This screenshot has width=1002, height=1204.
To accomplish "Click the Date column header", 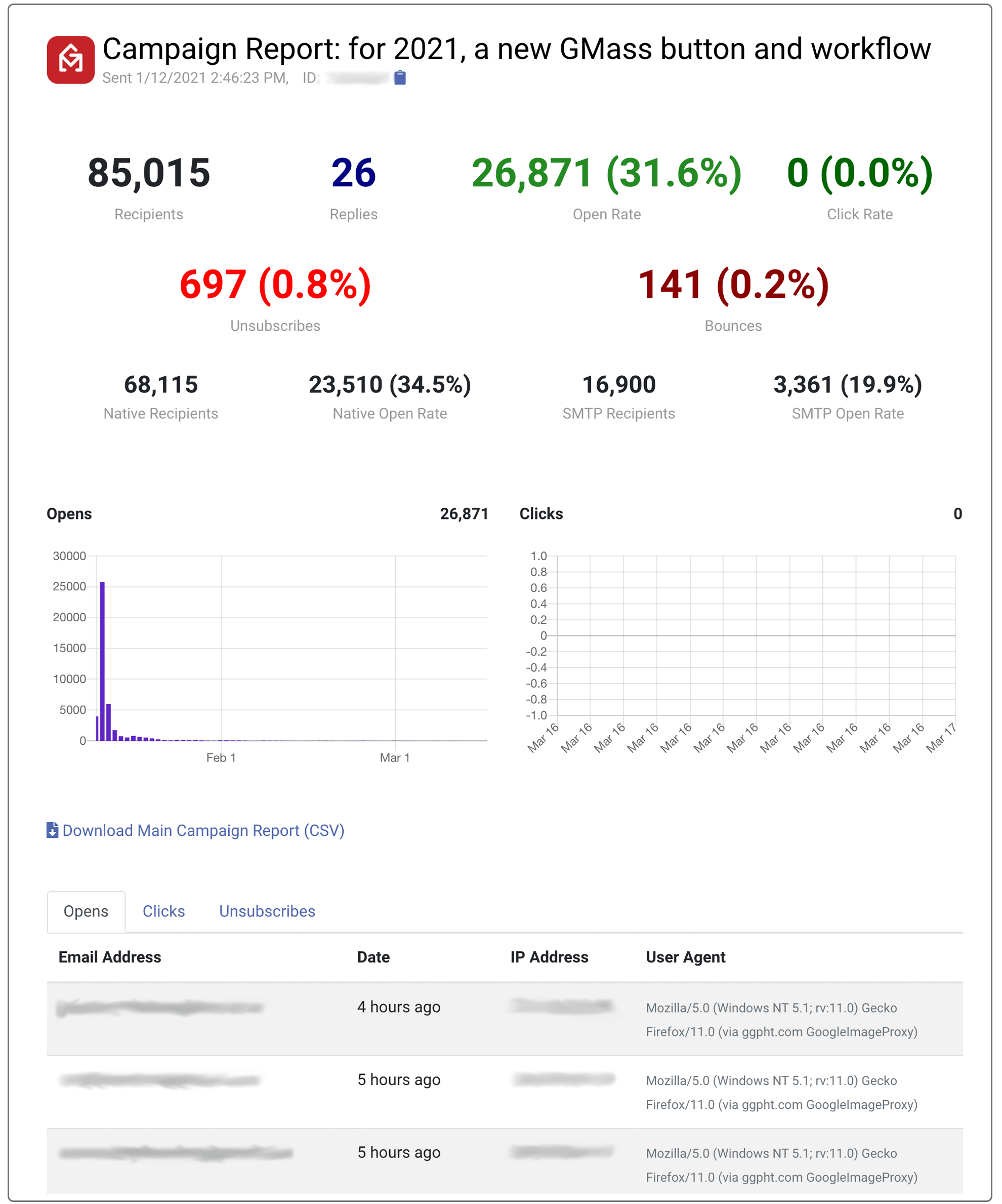I will (373, 957).
